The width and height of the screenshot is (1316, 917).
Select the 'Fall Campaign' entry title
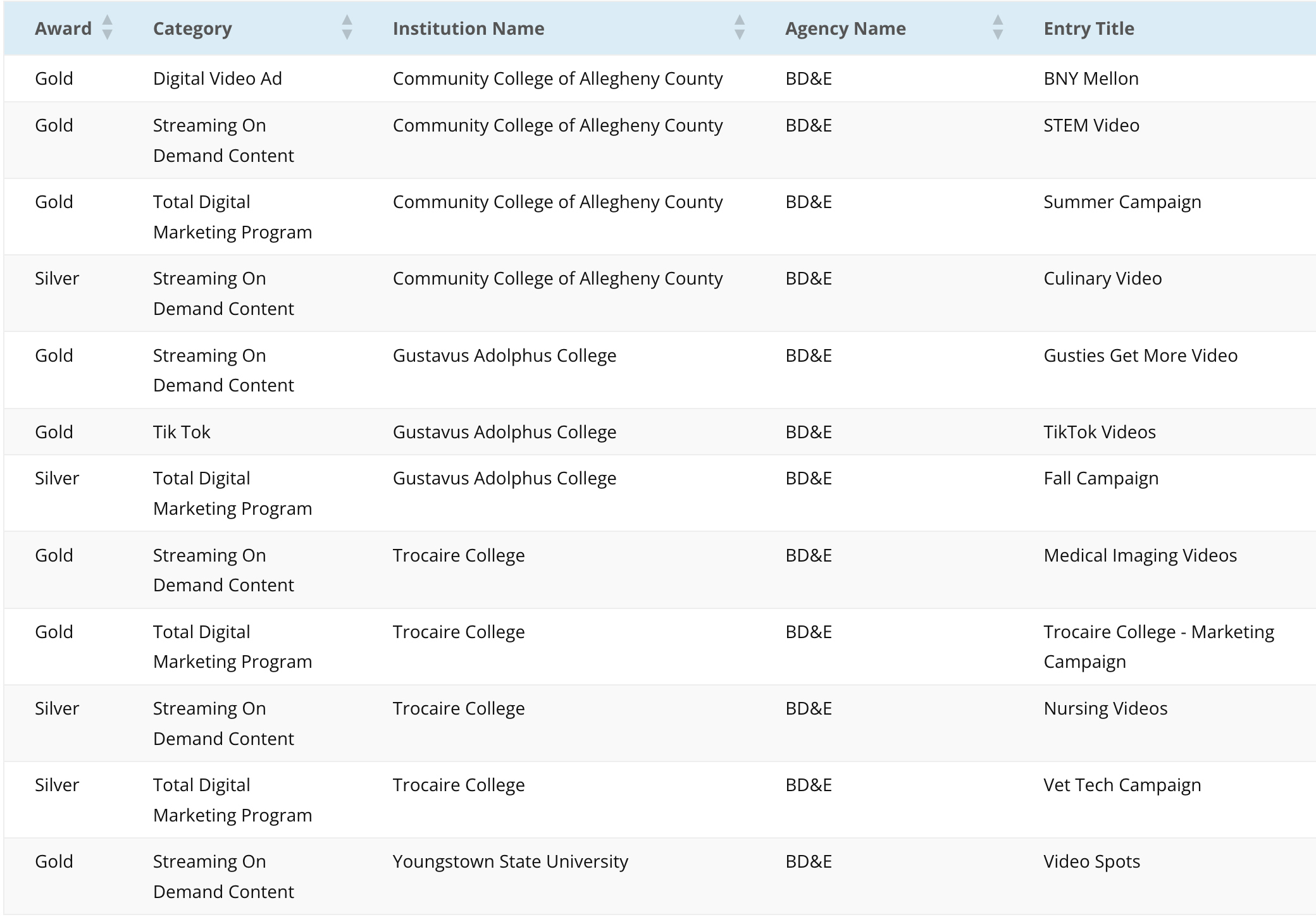1101,478
